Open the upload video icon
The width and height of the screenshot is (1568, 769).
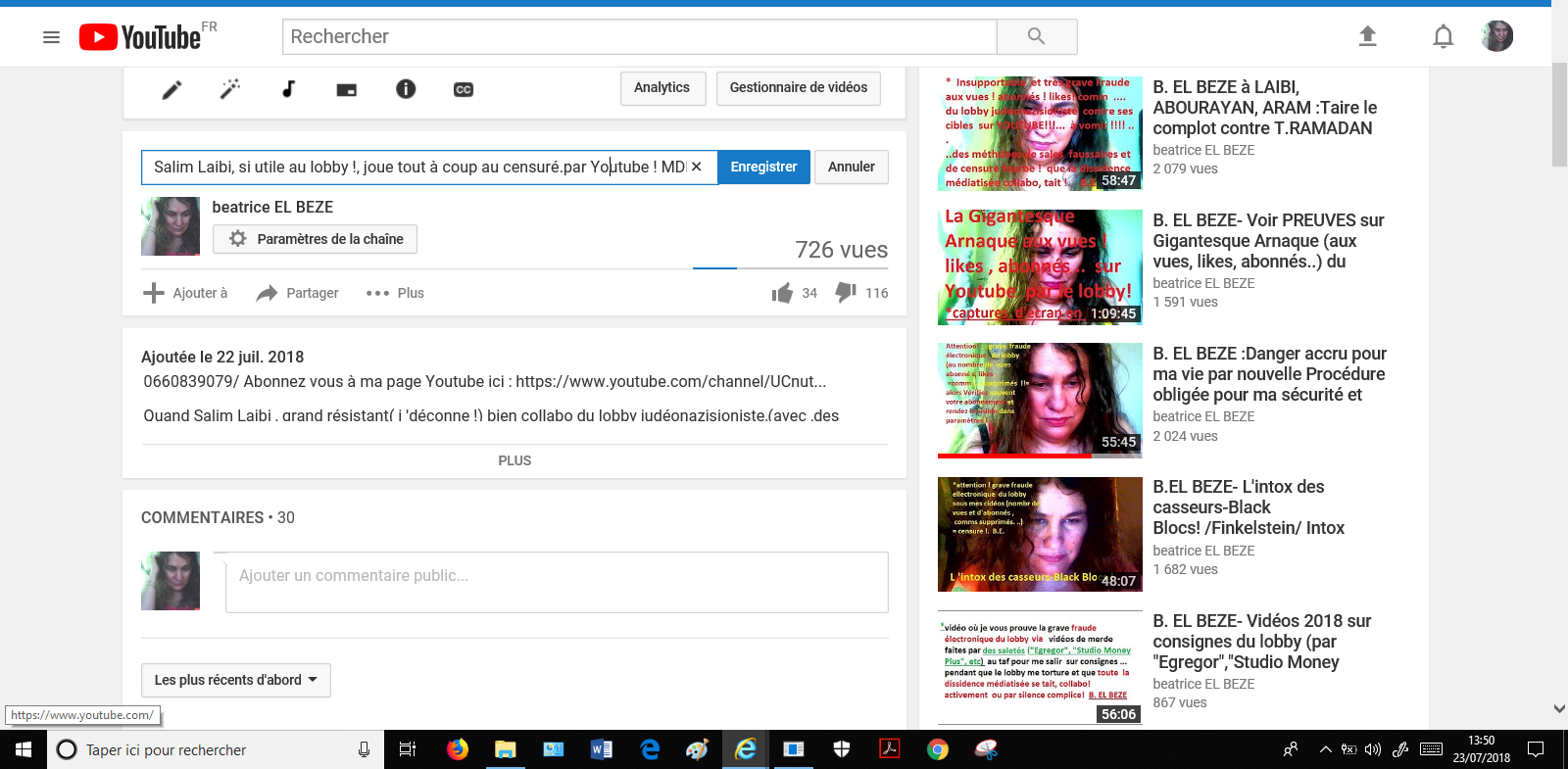[x=1368, y=37]
